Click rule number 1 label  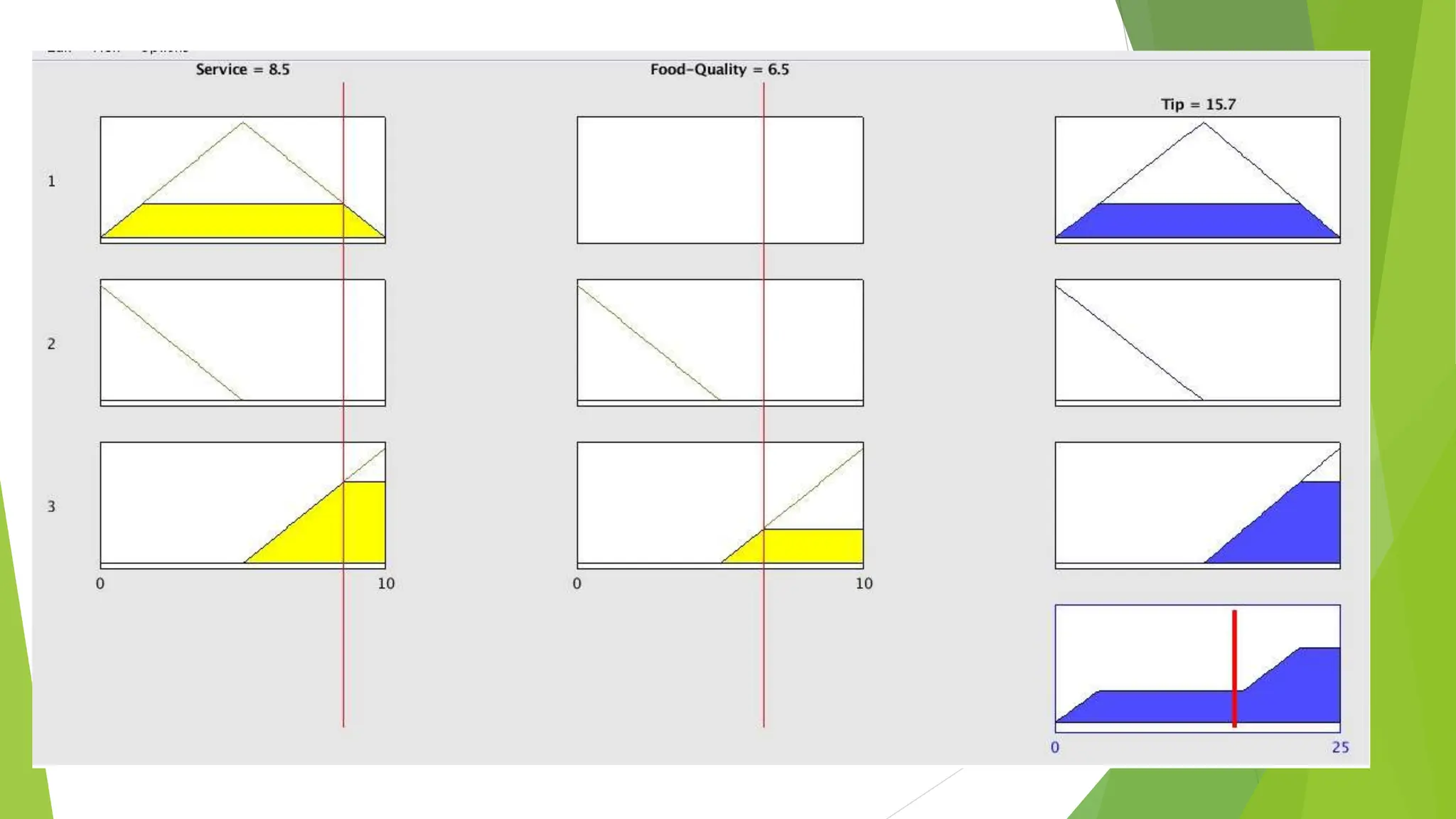point(51,181)
